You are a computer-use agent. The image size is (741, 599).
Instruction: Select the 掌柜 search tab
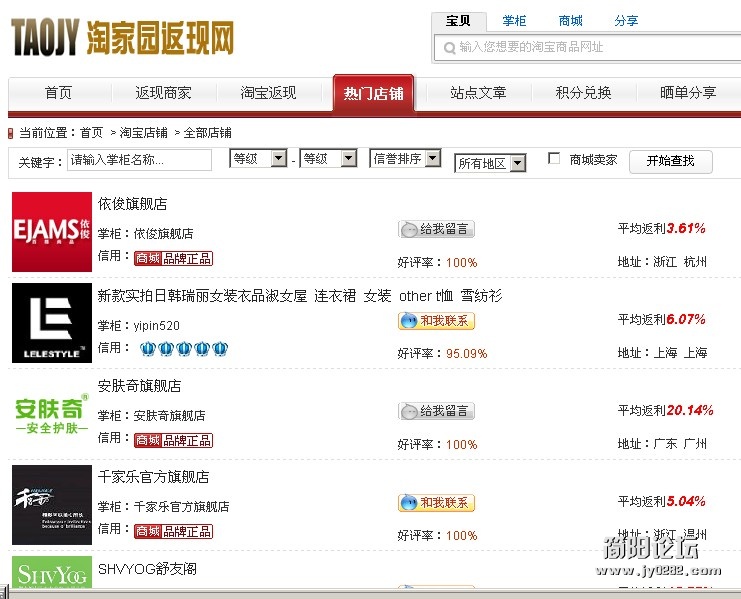514,21
